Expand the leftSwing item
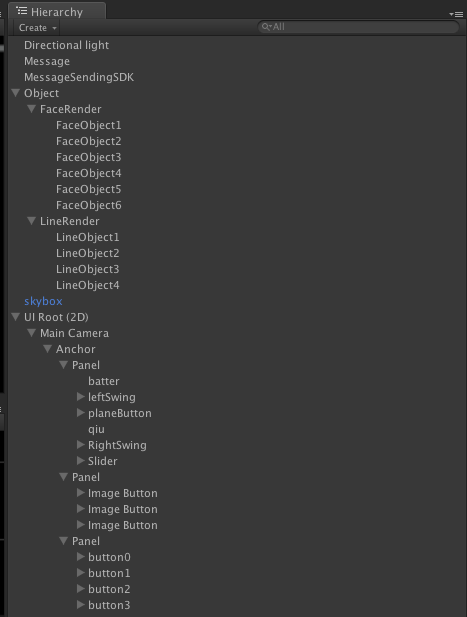Screen dimensions: 467x617 tap(81, 397)
